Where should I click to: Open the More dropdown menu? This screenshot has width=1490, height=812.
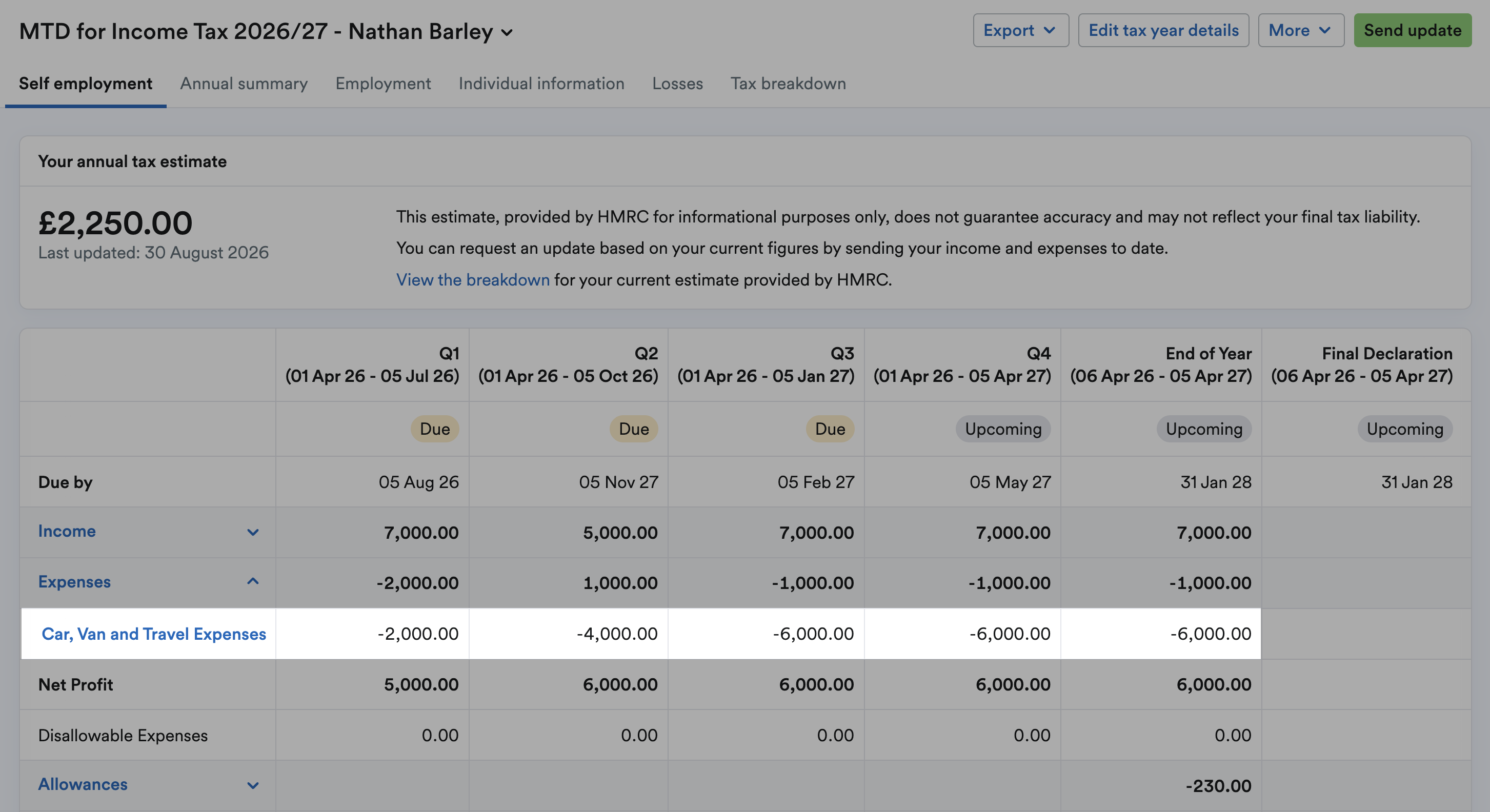1301,30
